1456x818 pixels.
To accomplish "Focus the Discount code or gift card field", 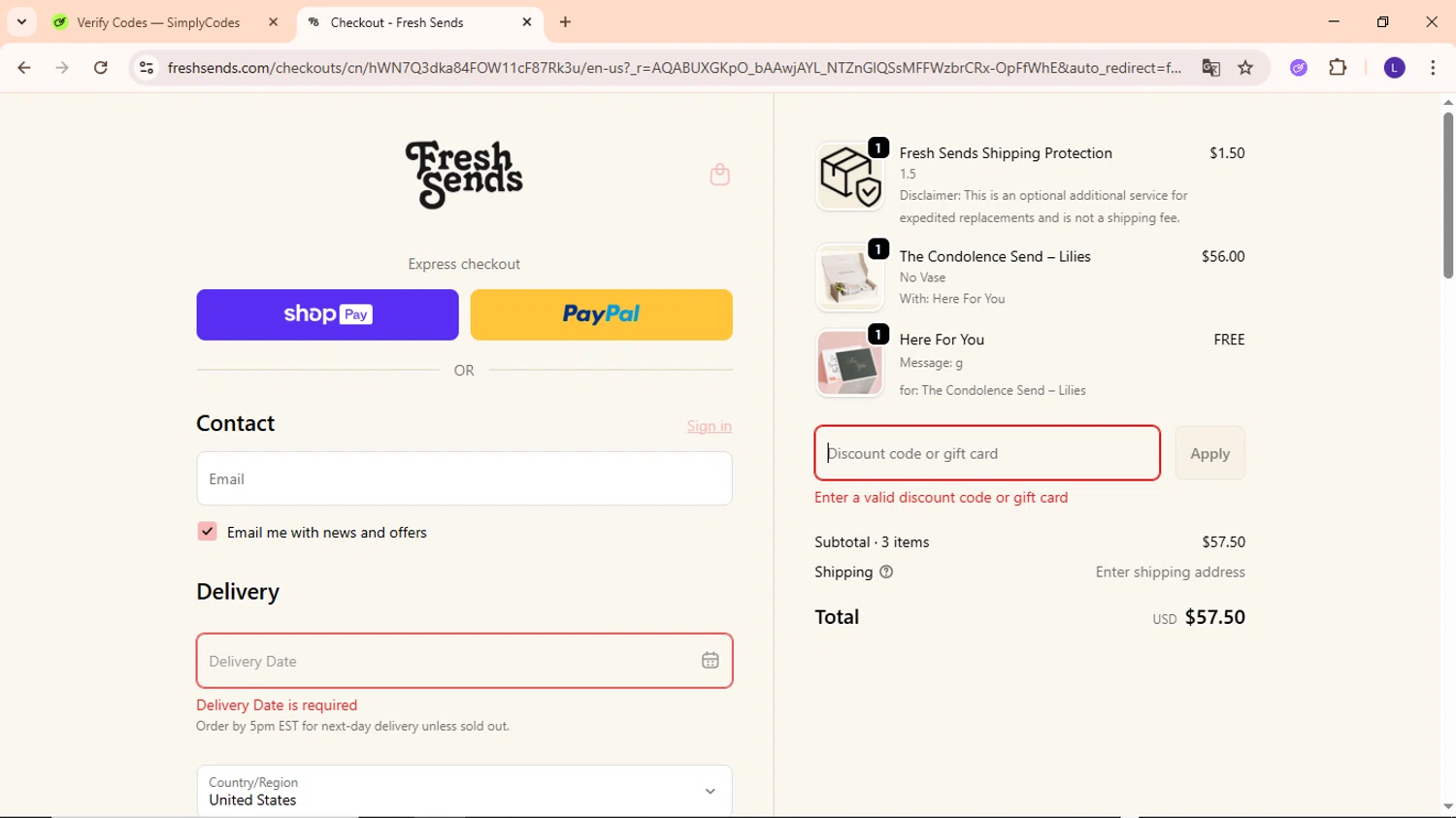I will (x=987, y=453).
